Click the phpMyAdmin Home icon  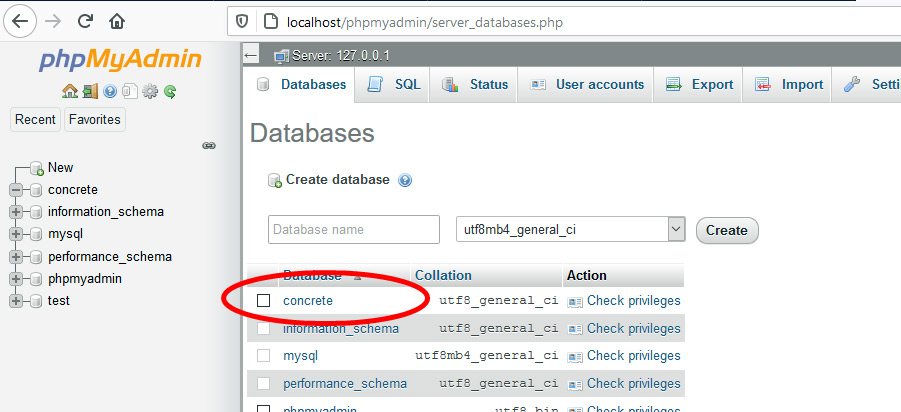[x=70, y=91]
